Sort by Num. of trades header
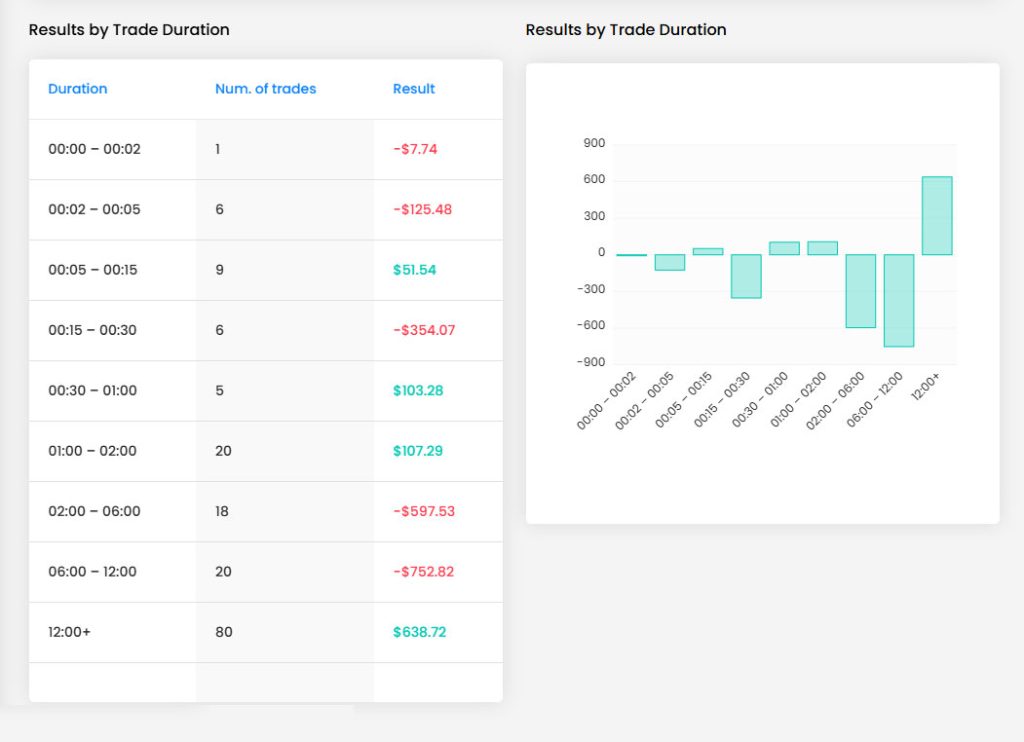The height and width of the screenshot is (742, 1024). click(x=266, y=89)
